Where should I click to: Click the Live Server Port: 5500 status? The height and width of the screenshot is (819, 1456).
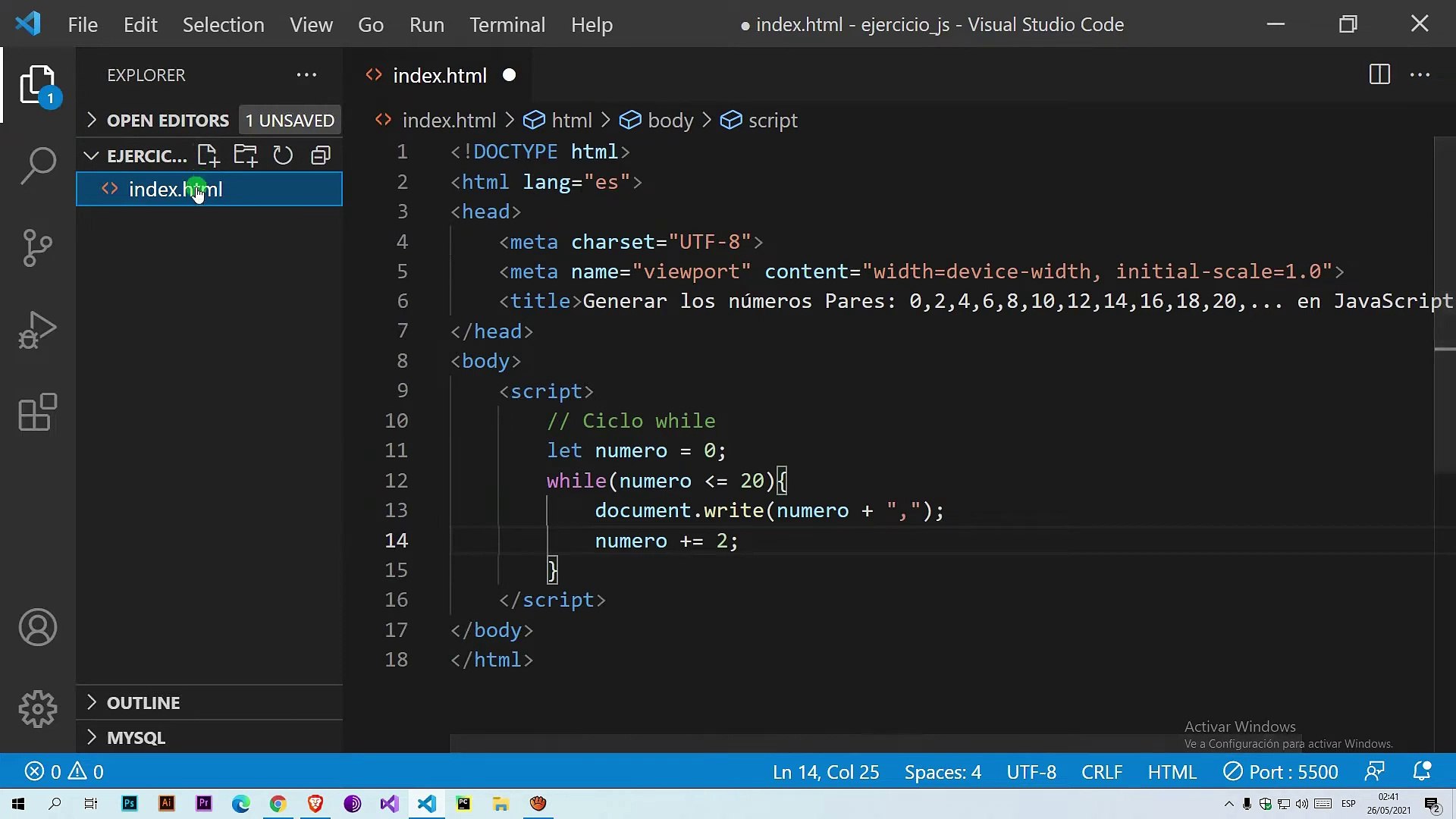[x=1281, y=772]
